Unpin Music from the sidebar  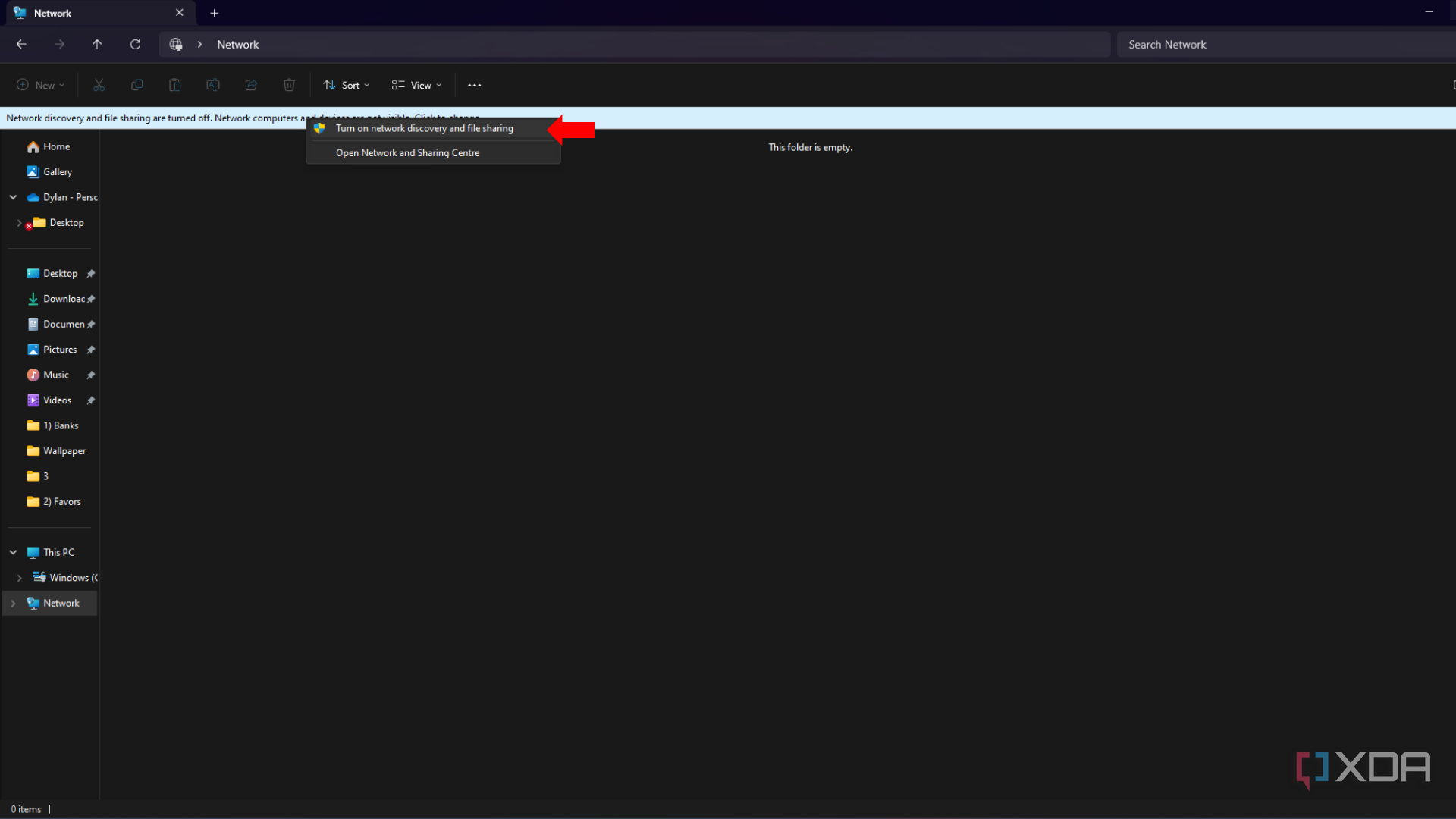[89, 374]
